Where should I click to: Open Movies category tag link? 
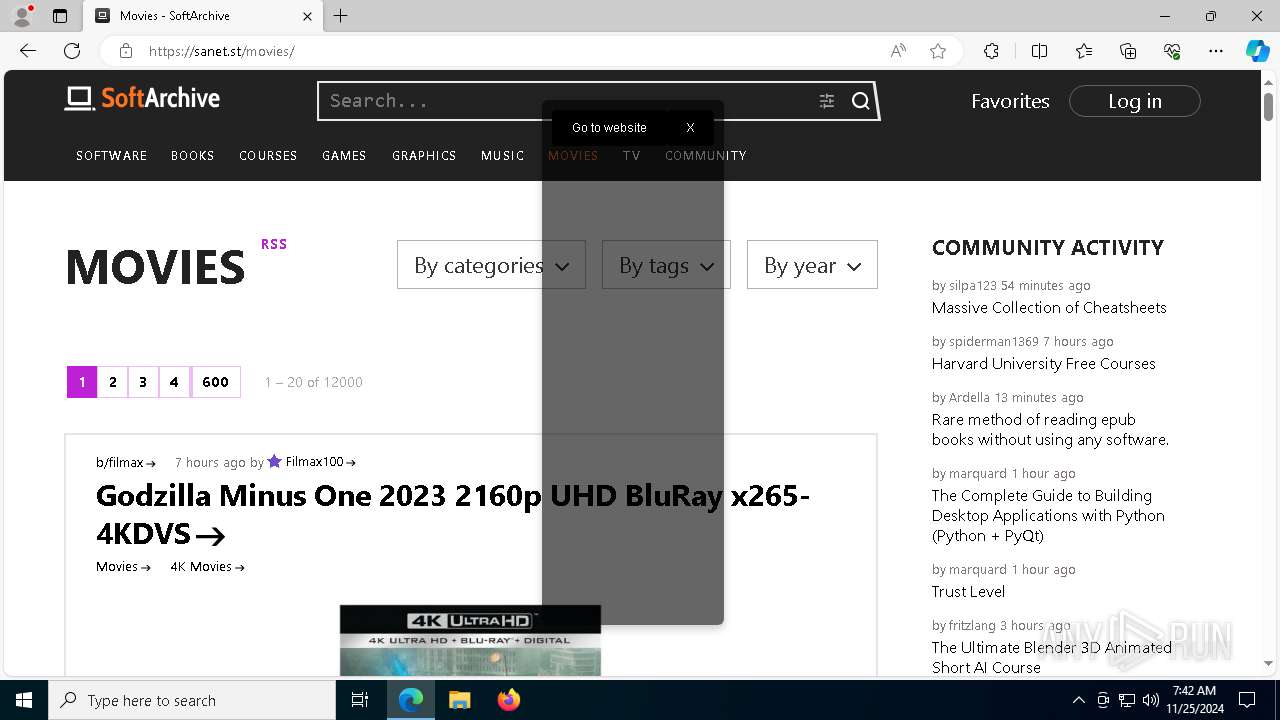(123, 567)
